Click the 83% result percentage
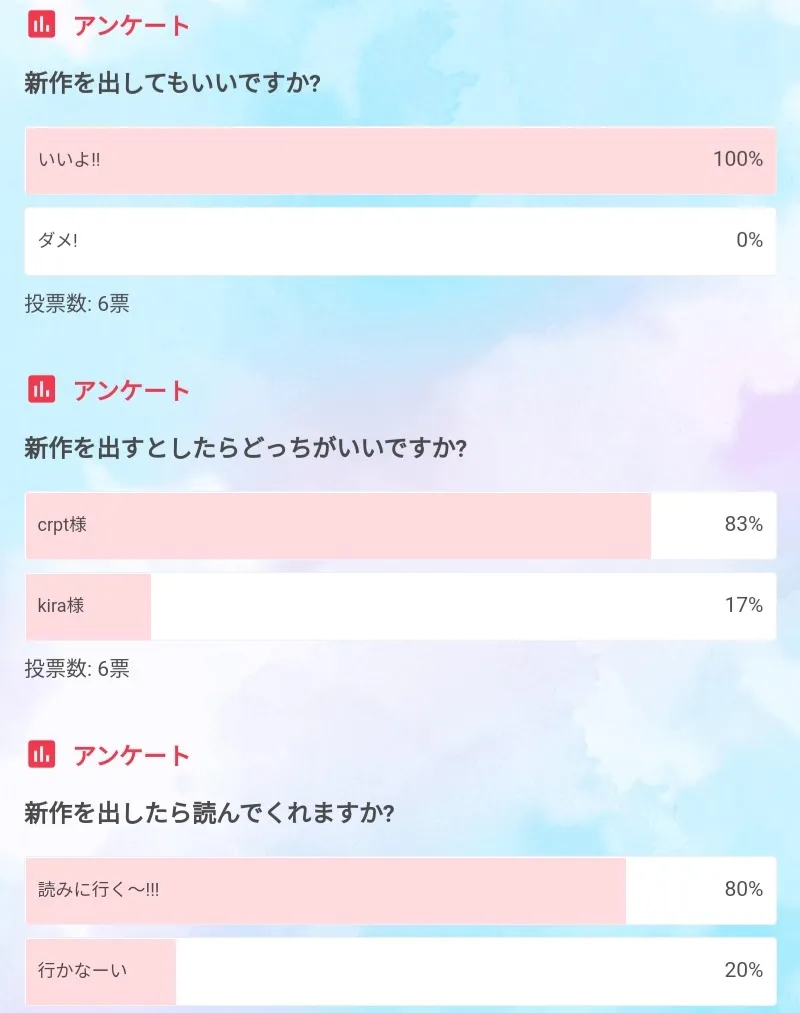This screenshot has width=800, height=1013. 743,525
